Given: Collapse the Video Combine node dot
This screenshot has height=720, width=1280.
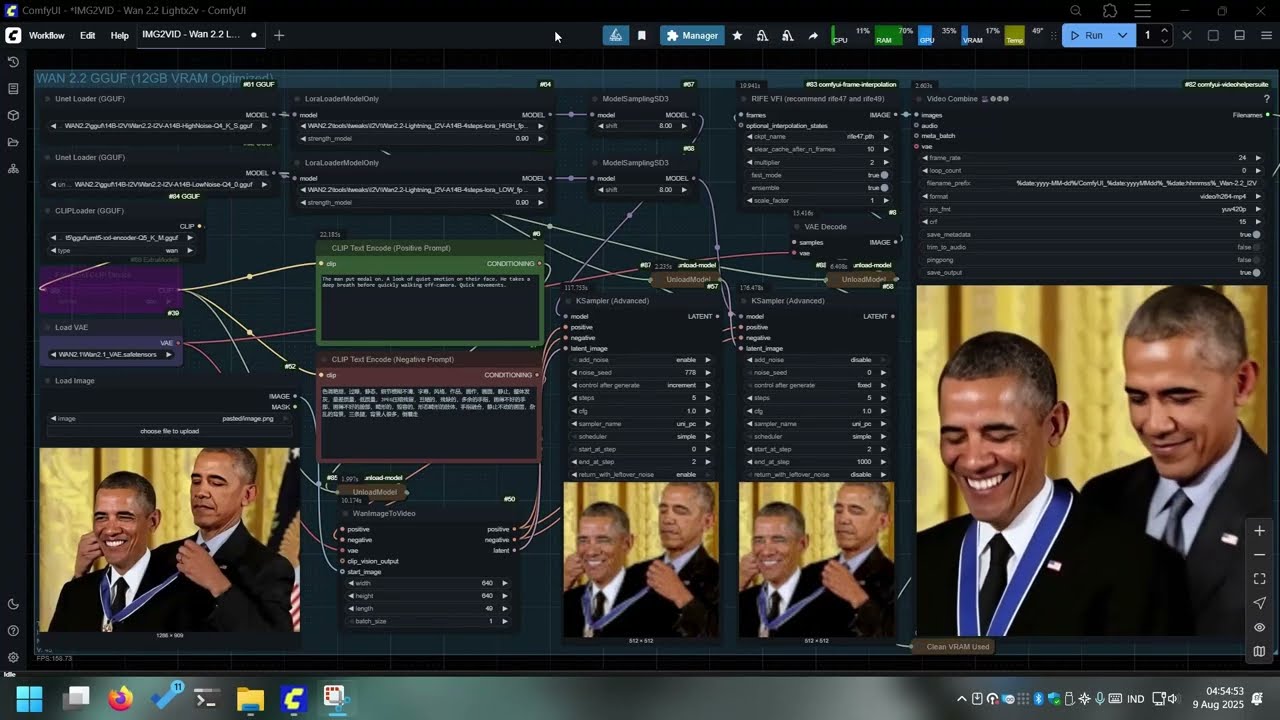Looking at the screenshot, I should [919, 99].
